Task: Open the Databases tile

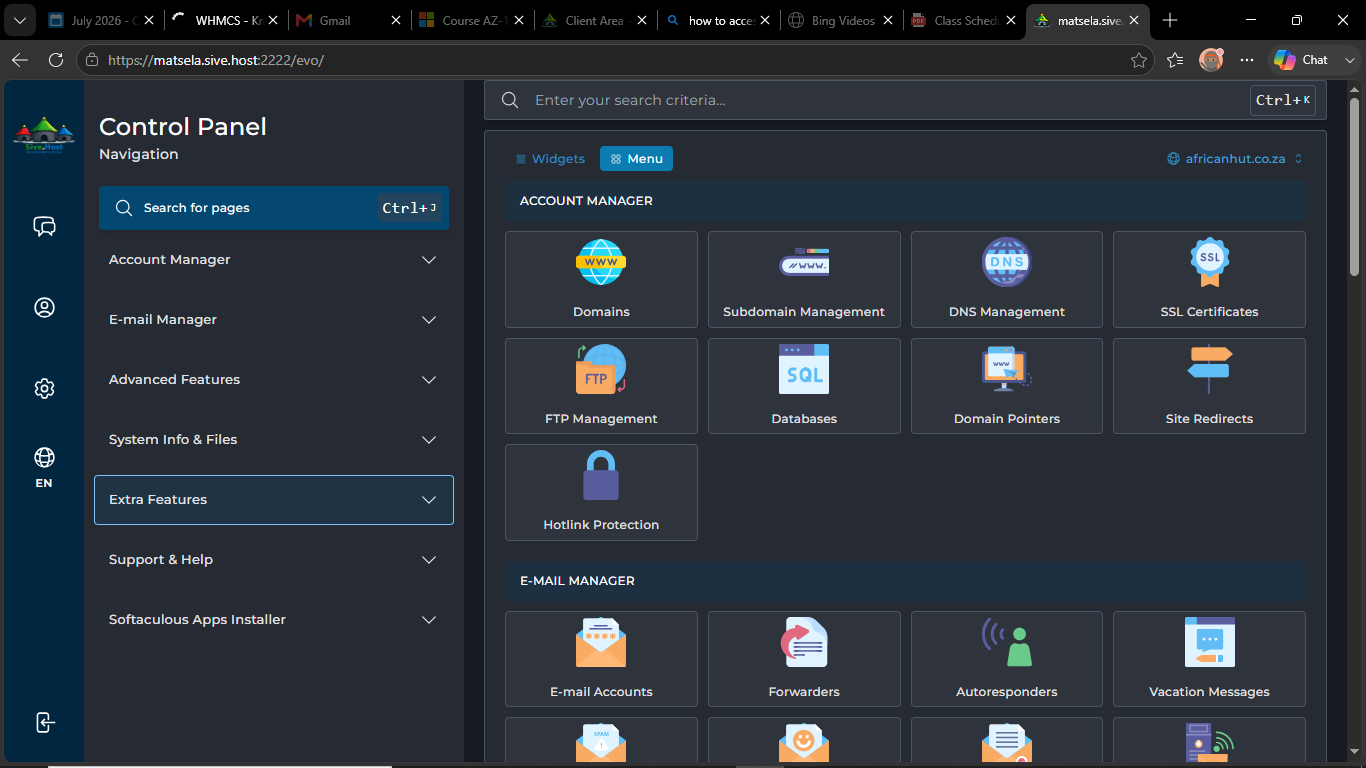Action: pos(804,386)
